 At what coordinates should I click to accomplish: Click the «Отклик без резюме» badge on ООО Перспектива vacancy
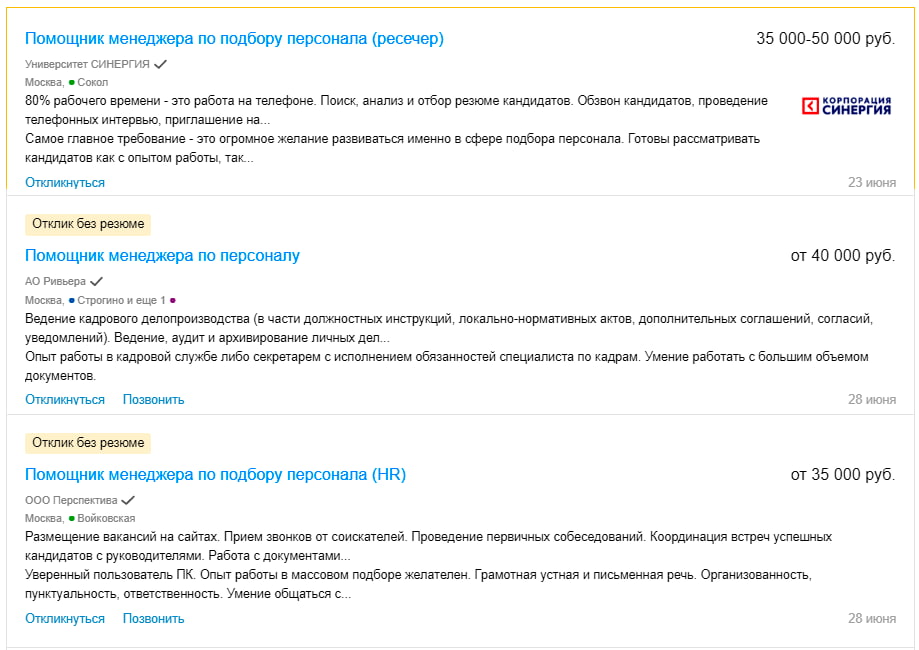point(87,442)
